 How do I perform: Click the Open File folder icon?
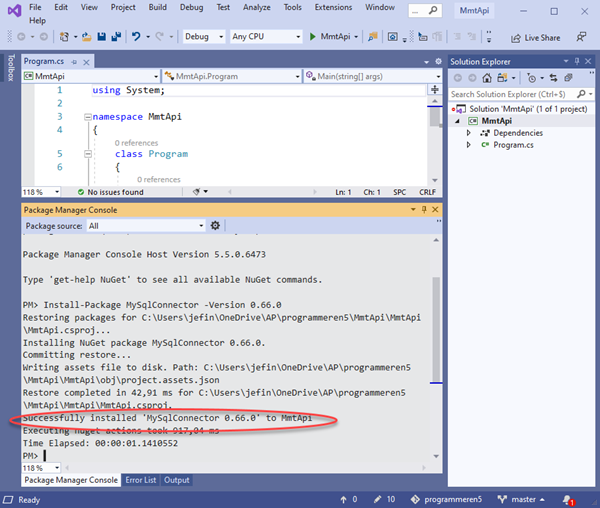click(86, 37)
